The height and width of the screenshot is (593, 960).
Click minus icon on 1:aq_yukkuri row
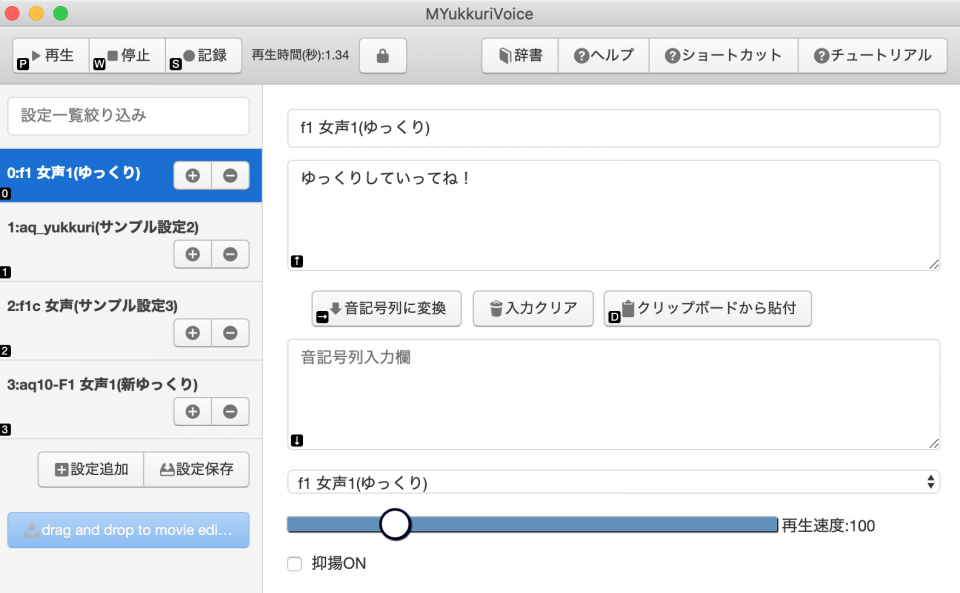(230, 254)
